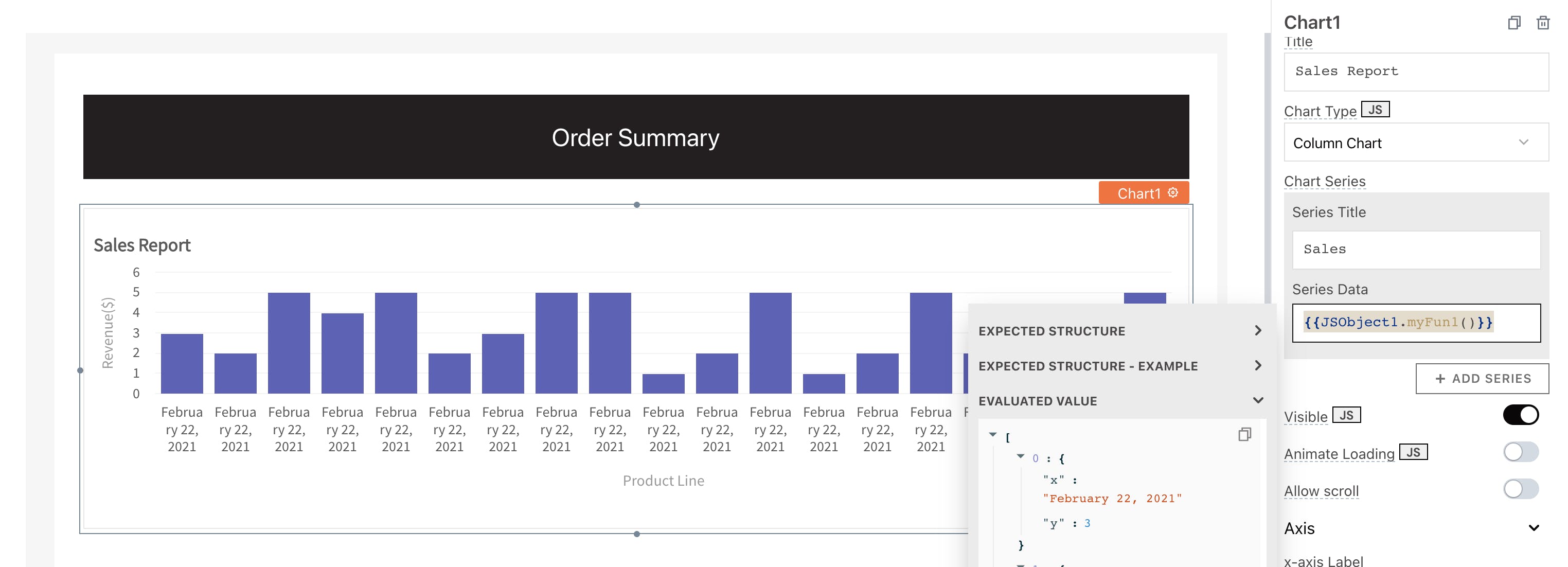Copy the evaluated value with copy icon

[x=1244, y=434]
